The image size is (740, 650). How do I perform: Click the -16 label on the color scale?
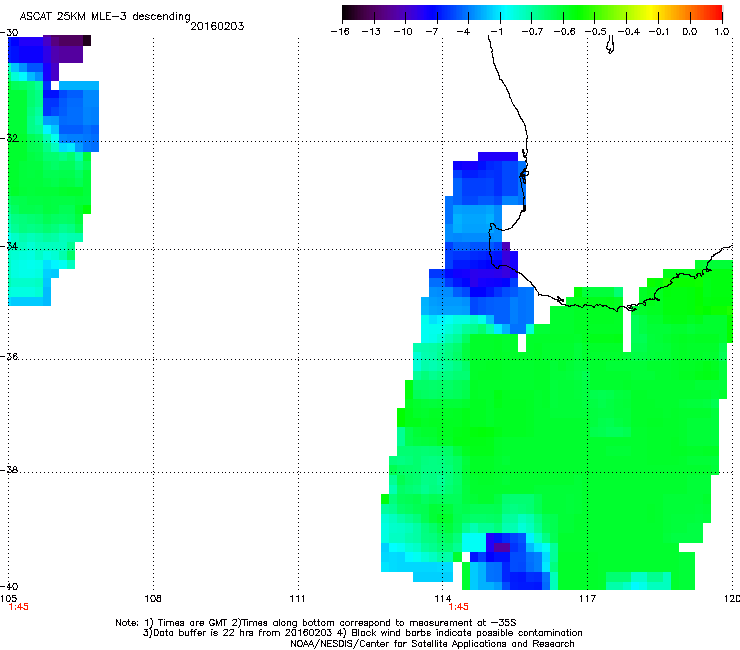pos(340,32)
